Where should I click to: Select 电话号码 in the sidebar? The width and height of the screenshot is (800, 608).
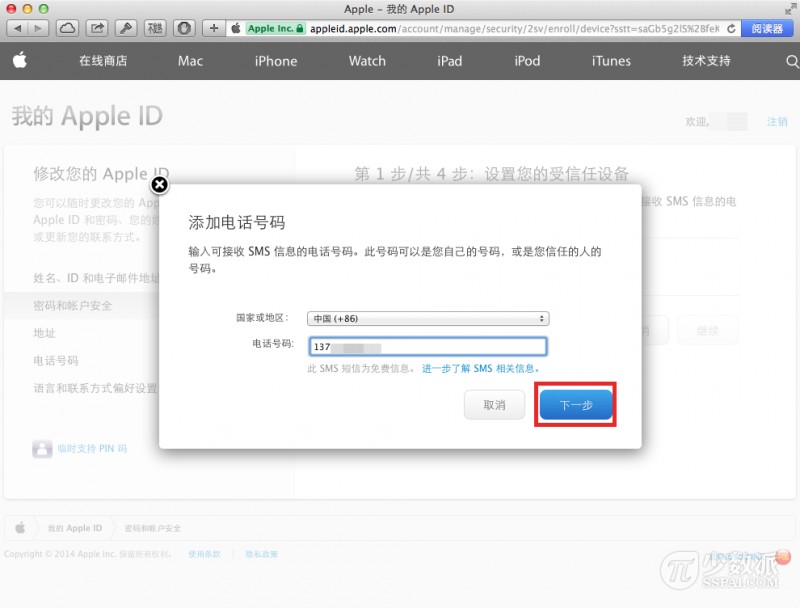(56, 361)
